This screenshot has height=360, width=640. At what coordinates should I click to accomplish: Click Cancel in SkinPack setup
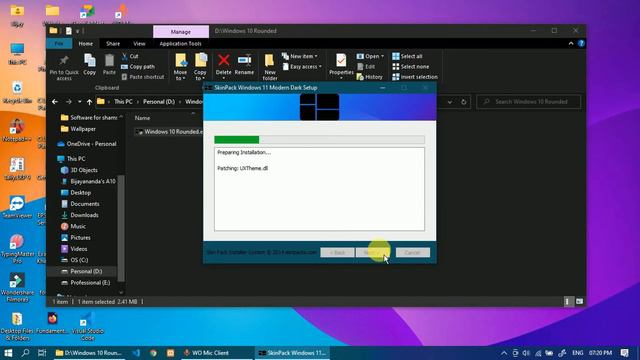412,253
